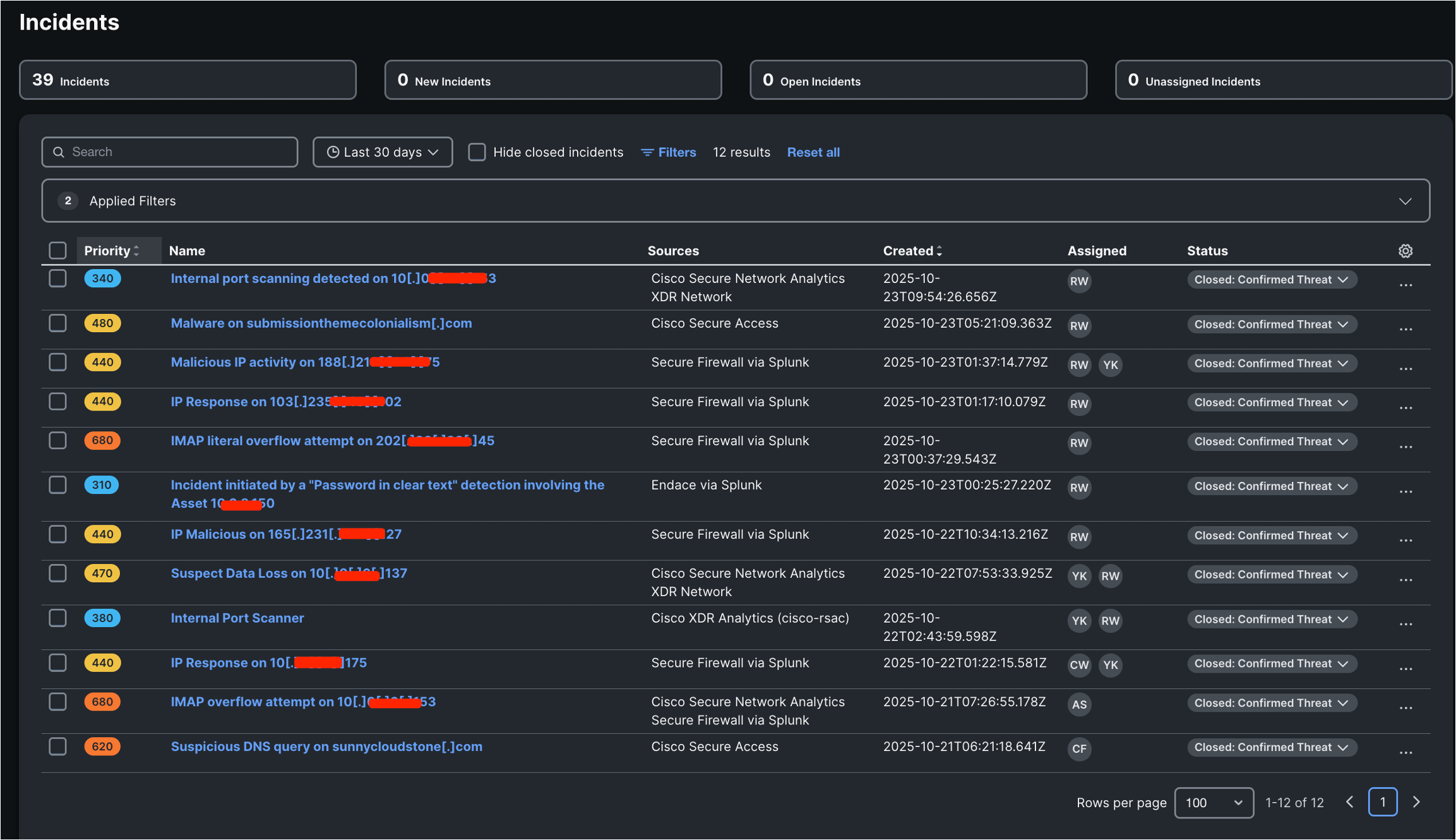Click the clock icon in the time range selector
Image resolution: width=1456 pixels, height=840 pixels.
(333, 152)
